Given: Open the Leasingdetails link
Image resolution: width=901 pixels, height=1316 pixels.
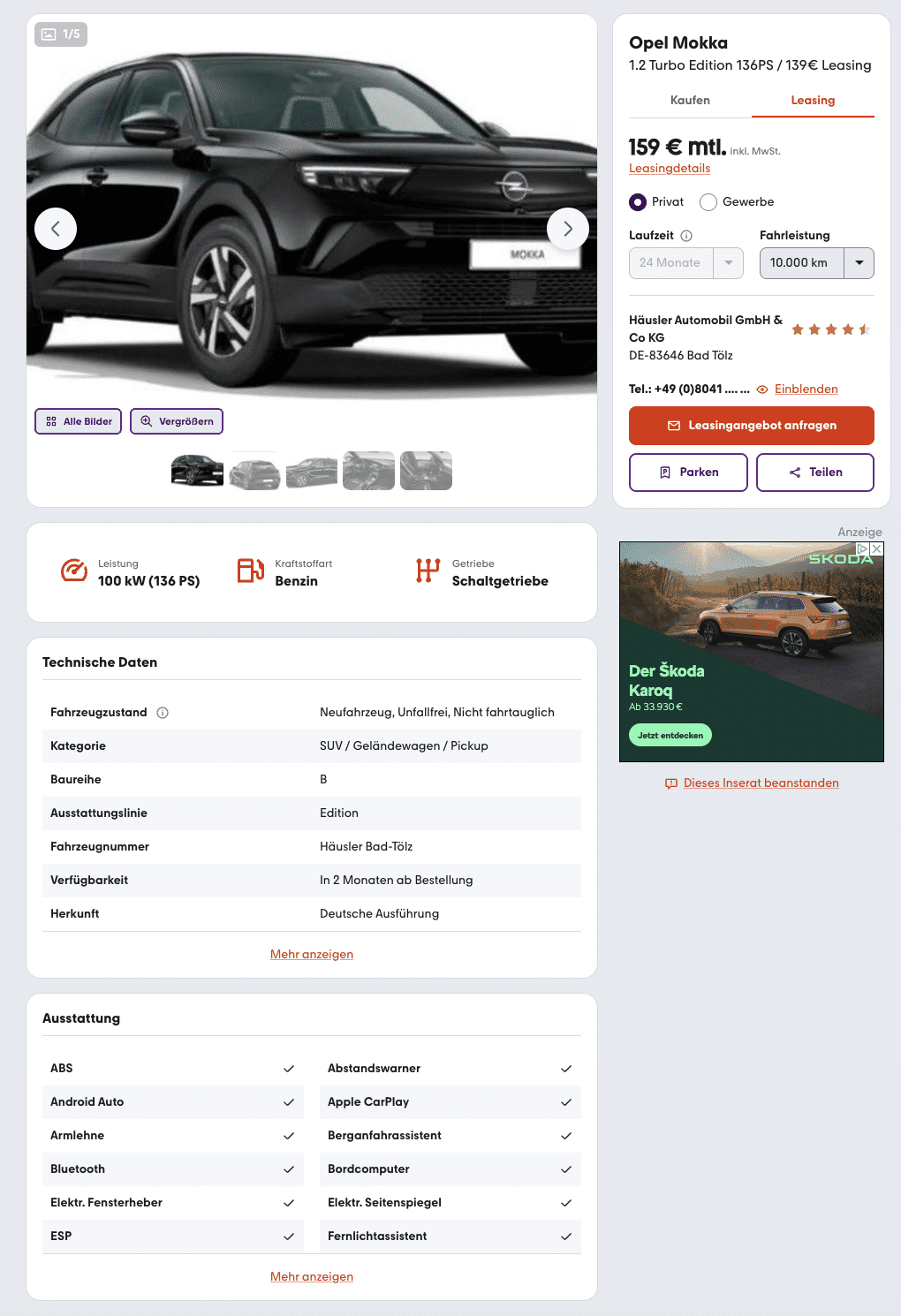Looking at the screenshot, I should pyautogui.click(x=670, y=168).
